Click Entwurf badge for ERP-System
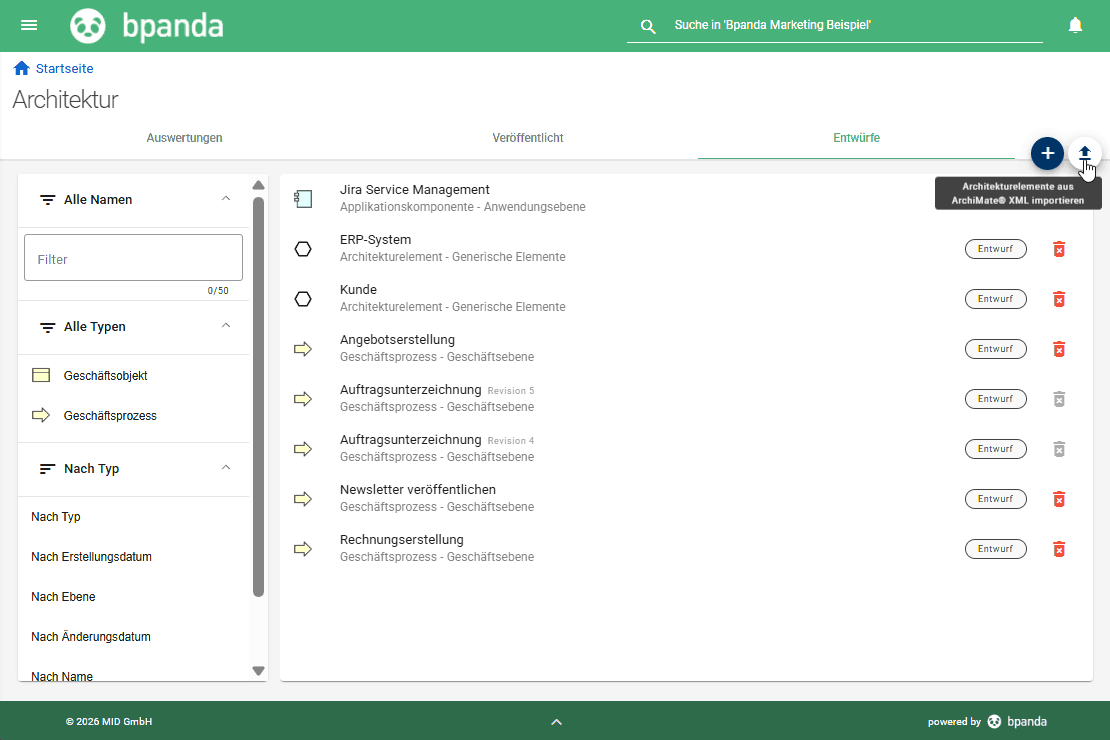This screenshot has height=740, width=1110. pyautogui.click(x=995, y=249)
